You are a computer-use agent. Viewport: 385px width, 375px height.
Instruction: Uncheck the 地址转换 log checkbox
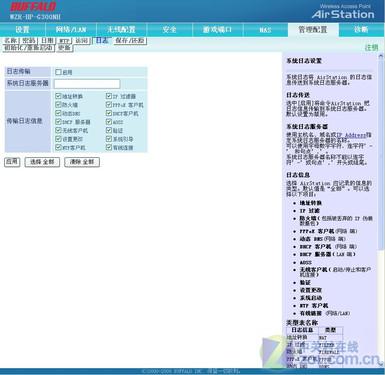coord(58,96)
